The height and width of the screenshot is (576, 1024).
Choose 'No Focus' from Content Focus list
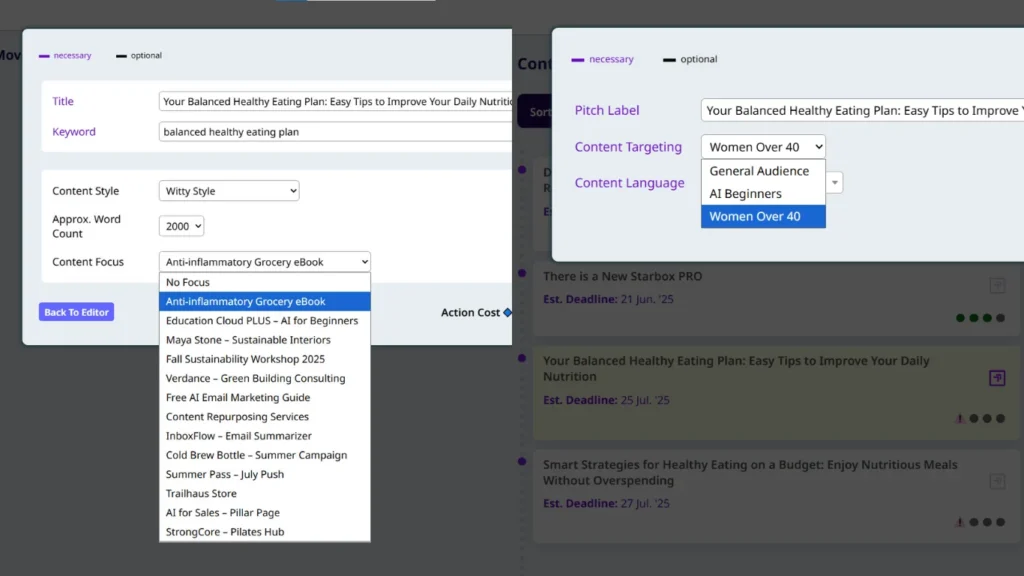coord(188,283)
